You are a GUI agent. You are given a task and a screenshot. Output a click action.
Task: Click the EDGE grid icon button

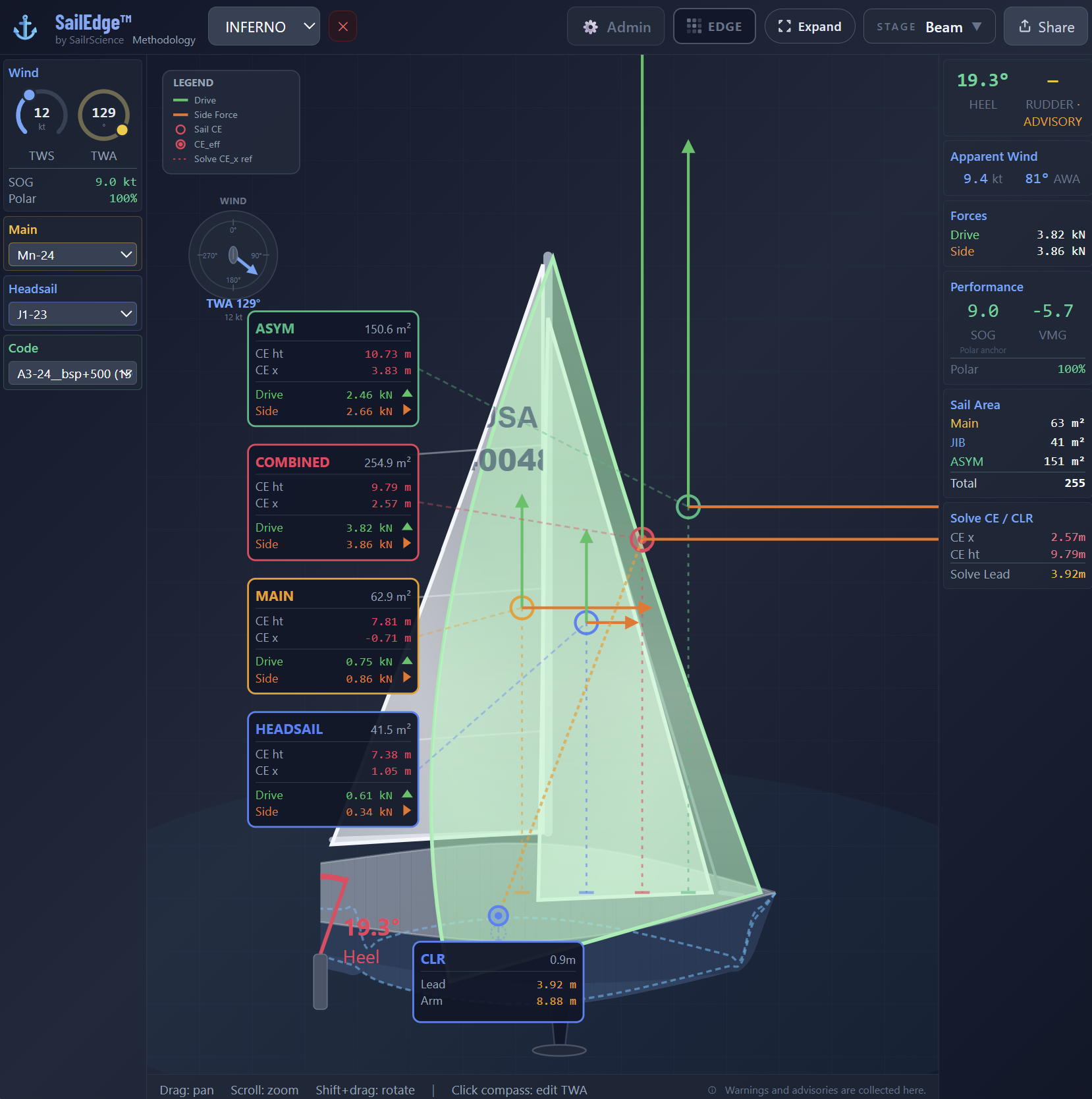coord(714,26)
